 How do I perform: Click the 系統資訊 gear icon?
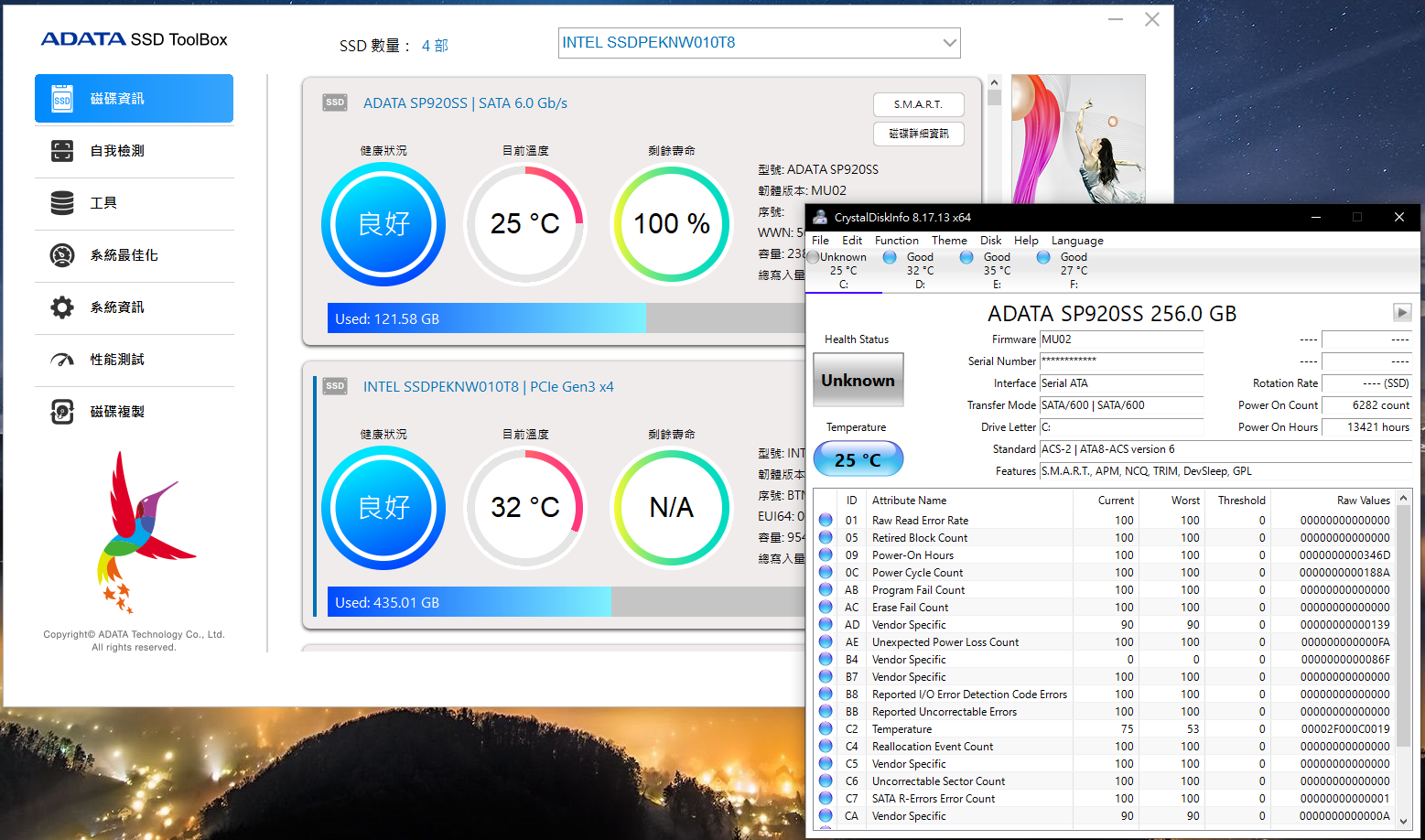pos(62,307)
